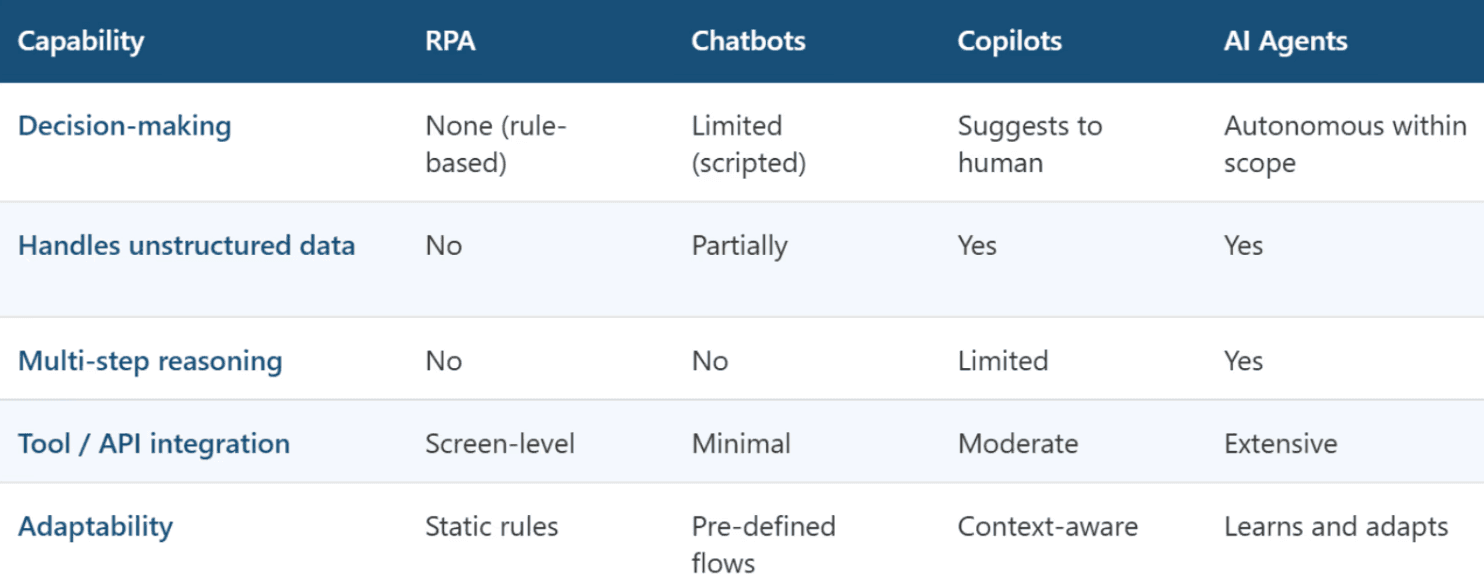This screenshot has width=1484, height=584.
Task: Click the 'Screen-level' cell
Action: (500, 444)
